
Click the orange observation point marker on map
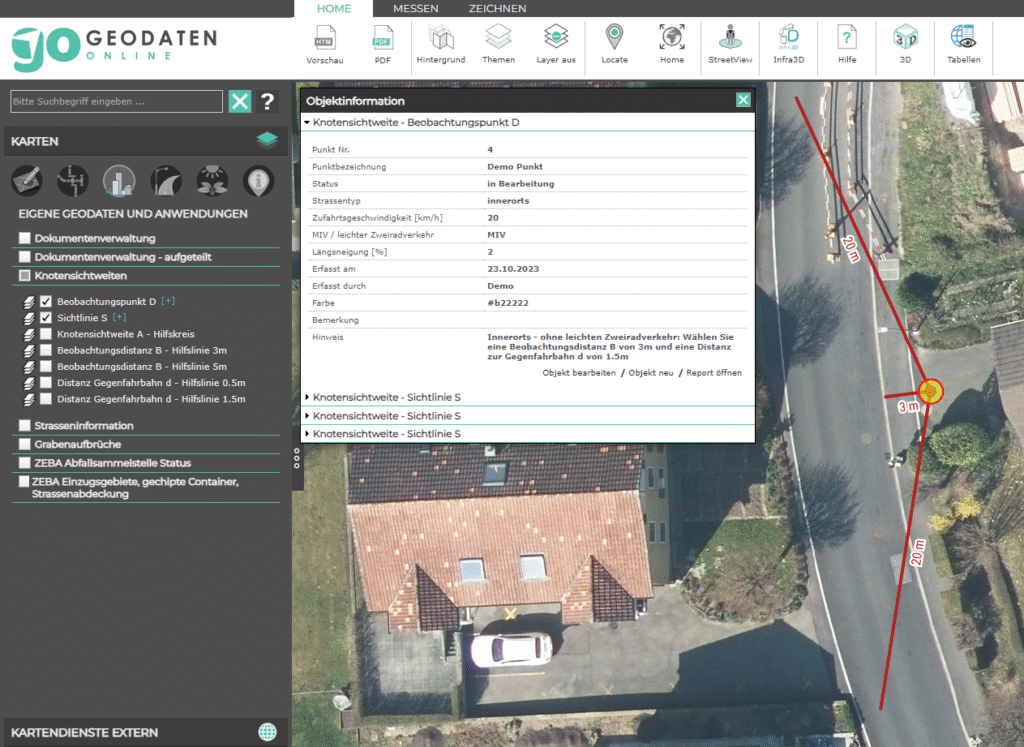(x=930, y=391)
